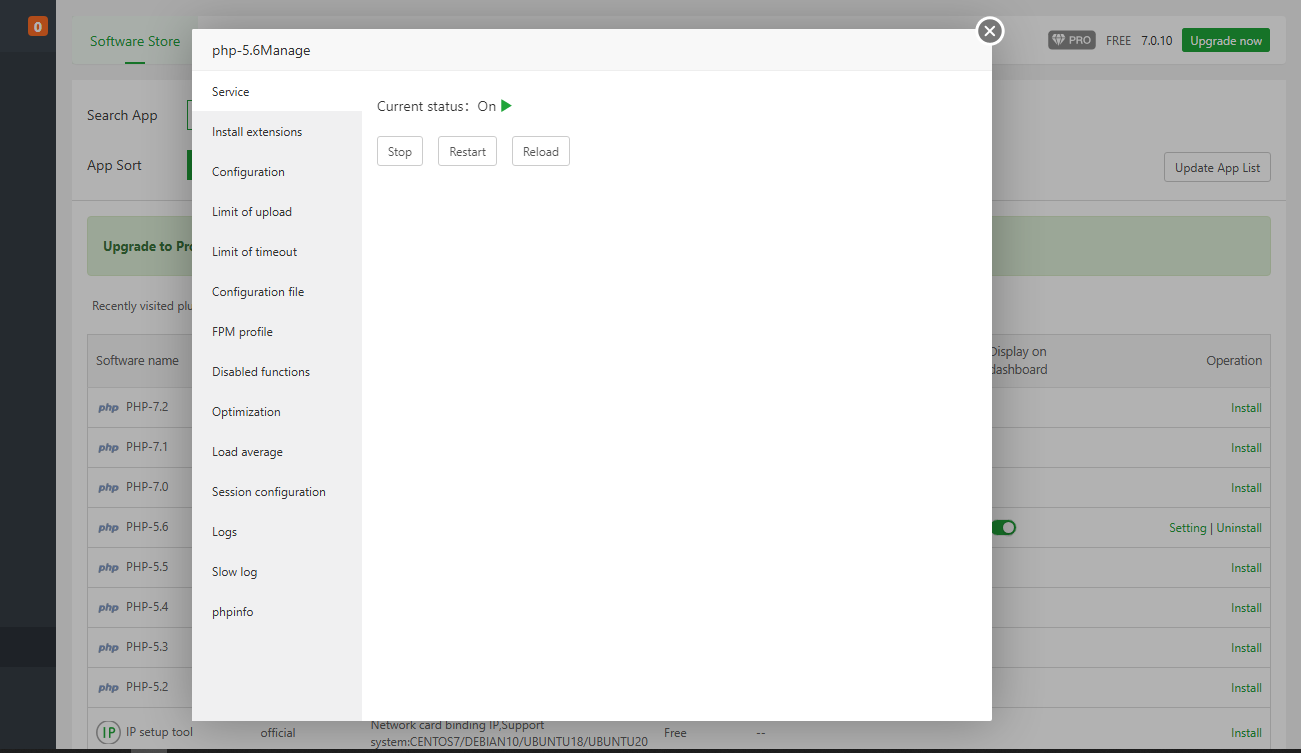Click the Upgrade now button
This screenshot has width=1301, height=753.
1226,40
